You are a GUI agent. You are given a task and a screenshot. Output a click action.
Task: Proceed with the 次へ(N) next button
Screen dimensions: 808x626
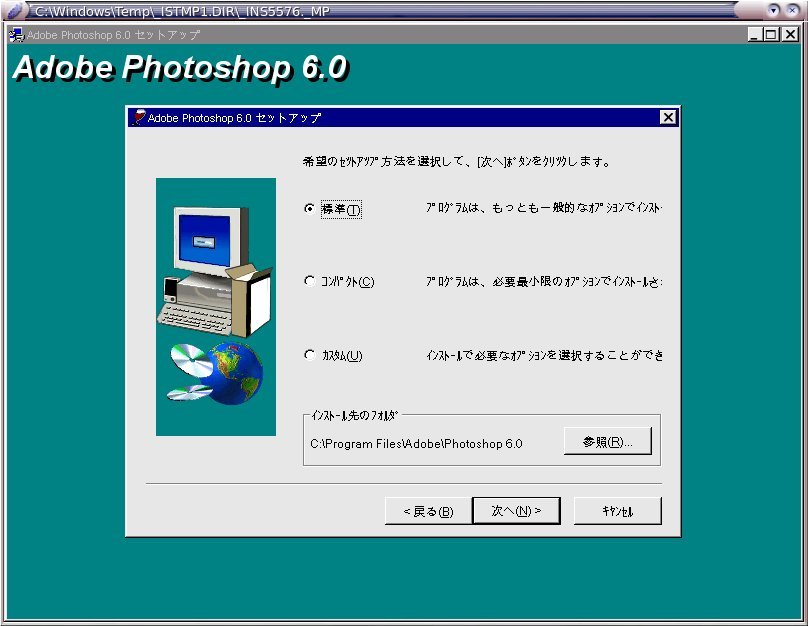point(516,511)
